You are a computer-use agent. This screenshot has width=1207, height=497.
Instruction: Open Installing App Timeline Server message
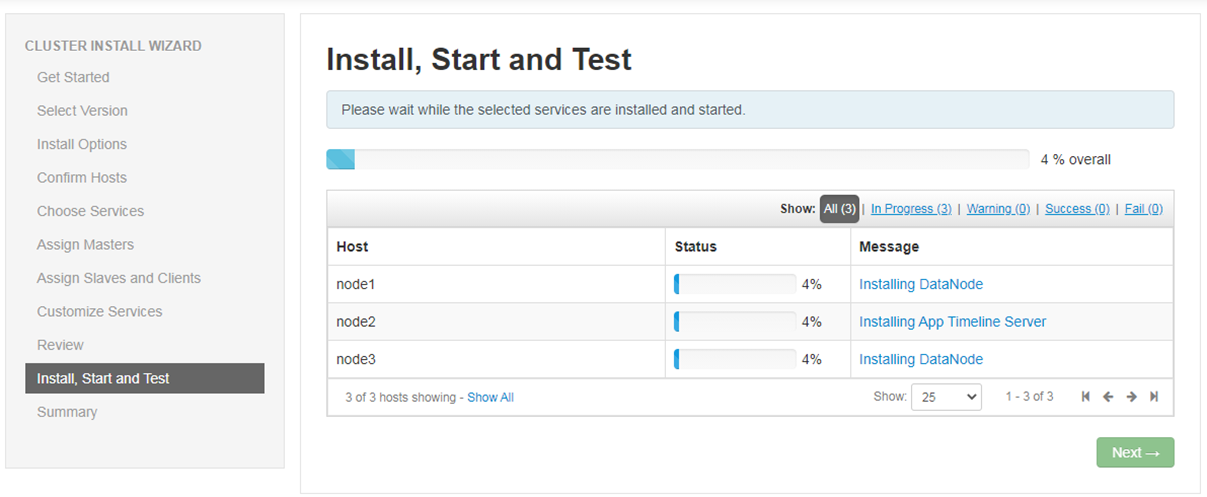click(953, 322)
